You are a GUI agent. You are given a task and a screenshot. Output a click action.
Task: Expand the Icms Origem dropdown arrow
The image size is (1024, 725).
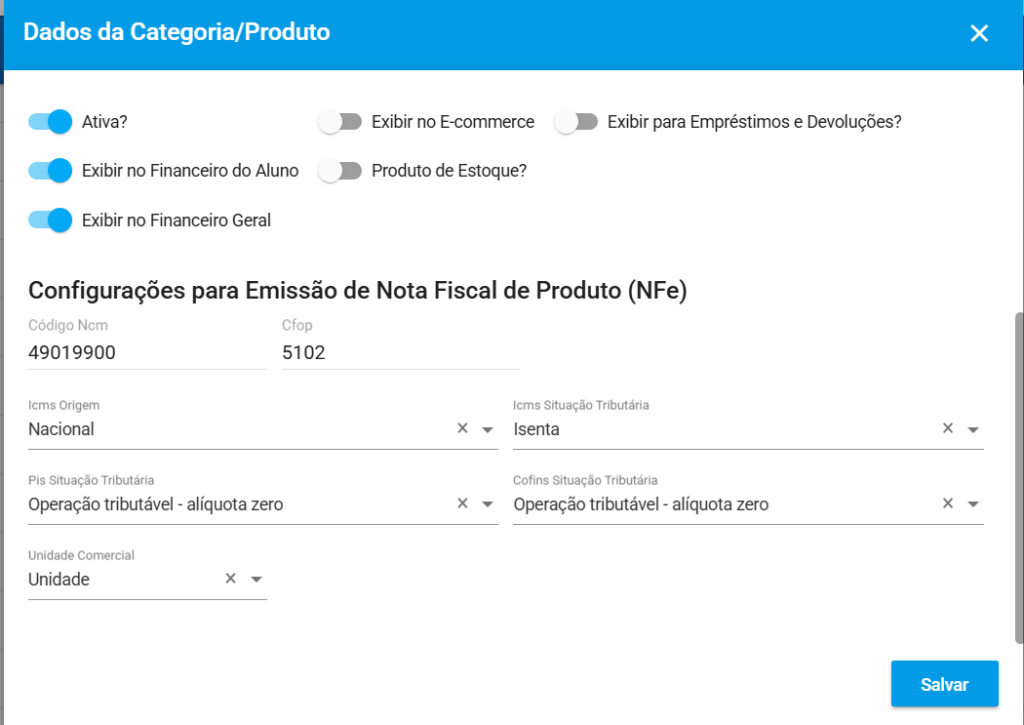[488, 430]
